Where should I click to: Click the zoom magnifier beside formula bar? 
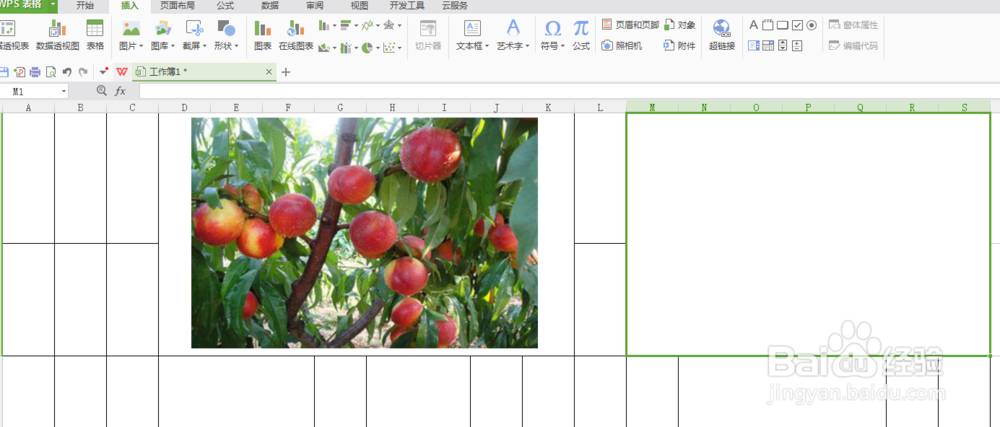[101, 91]
